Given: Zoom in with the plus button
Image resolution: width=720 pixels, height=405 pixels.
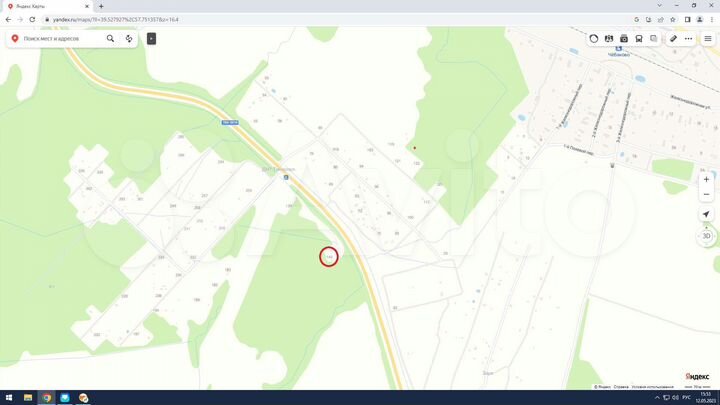Looking at the screenshot, I should (706, 180).
